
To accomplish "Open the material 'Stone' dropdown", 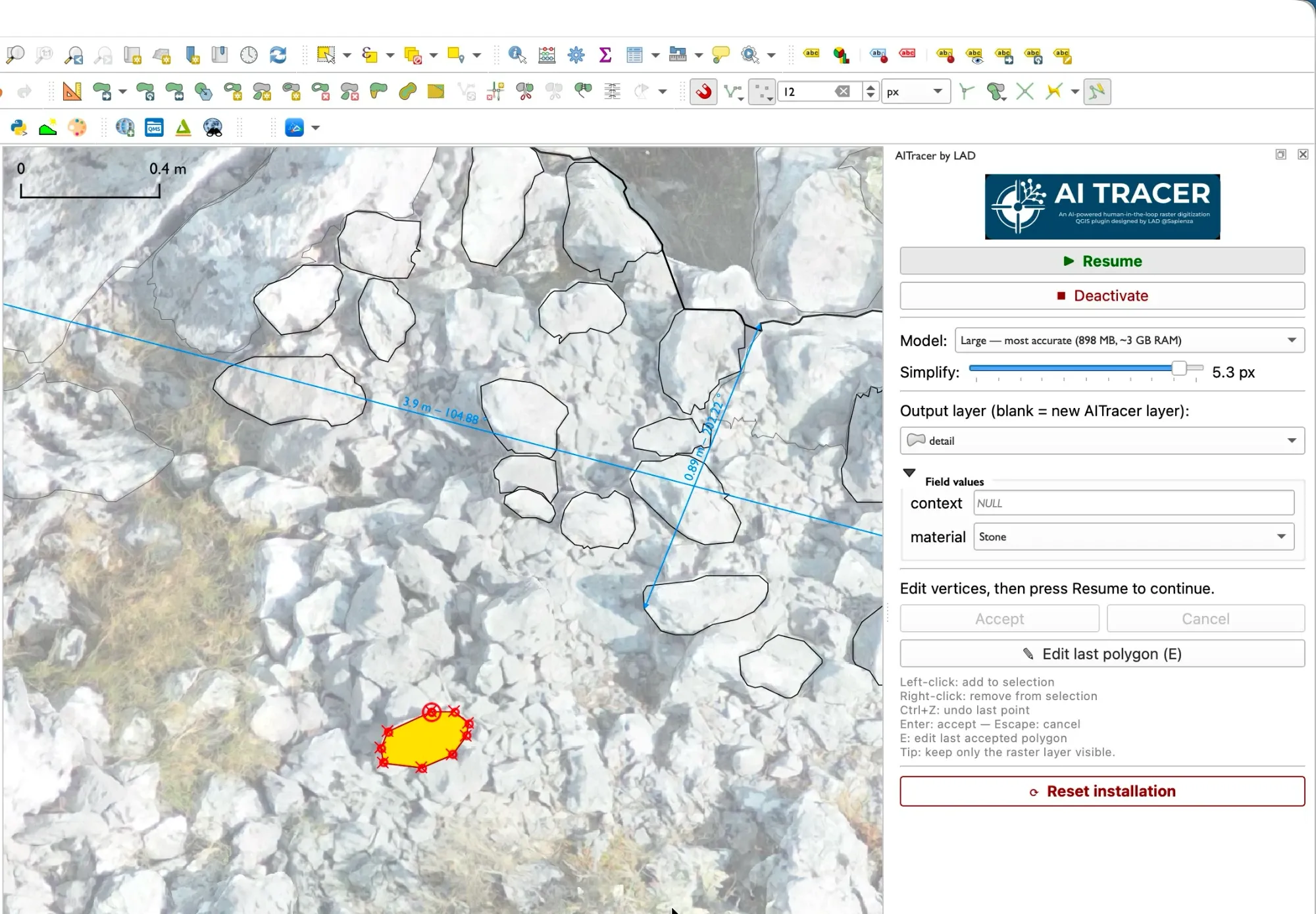I will pos(1134,537).
